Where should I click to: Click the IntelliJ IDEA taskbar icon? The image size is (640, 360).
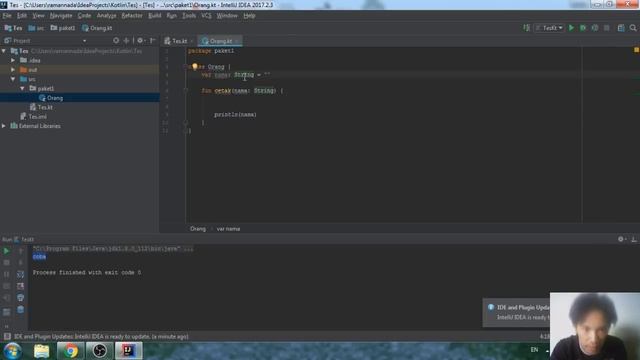pyautogui.click(x=129, y=351)
